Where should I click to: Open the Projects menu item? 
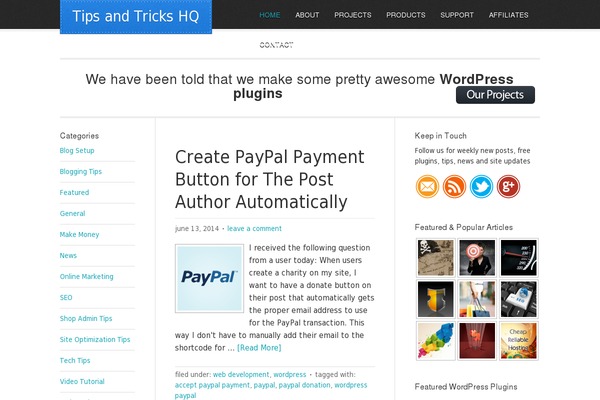pos(353,15)
